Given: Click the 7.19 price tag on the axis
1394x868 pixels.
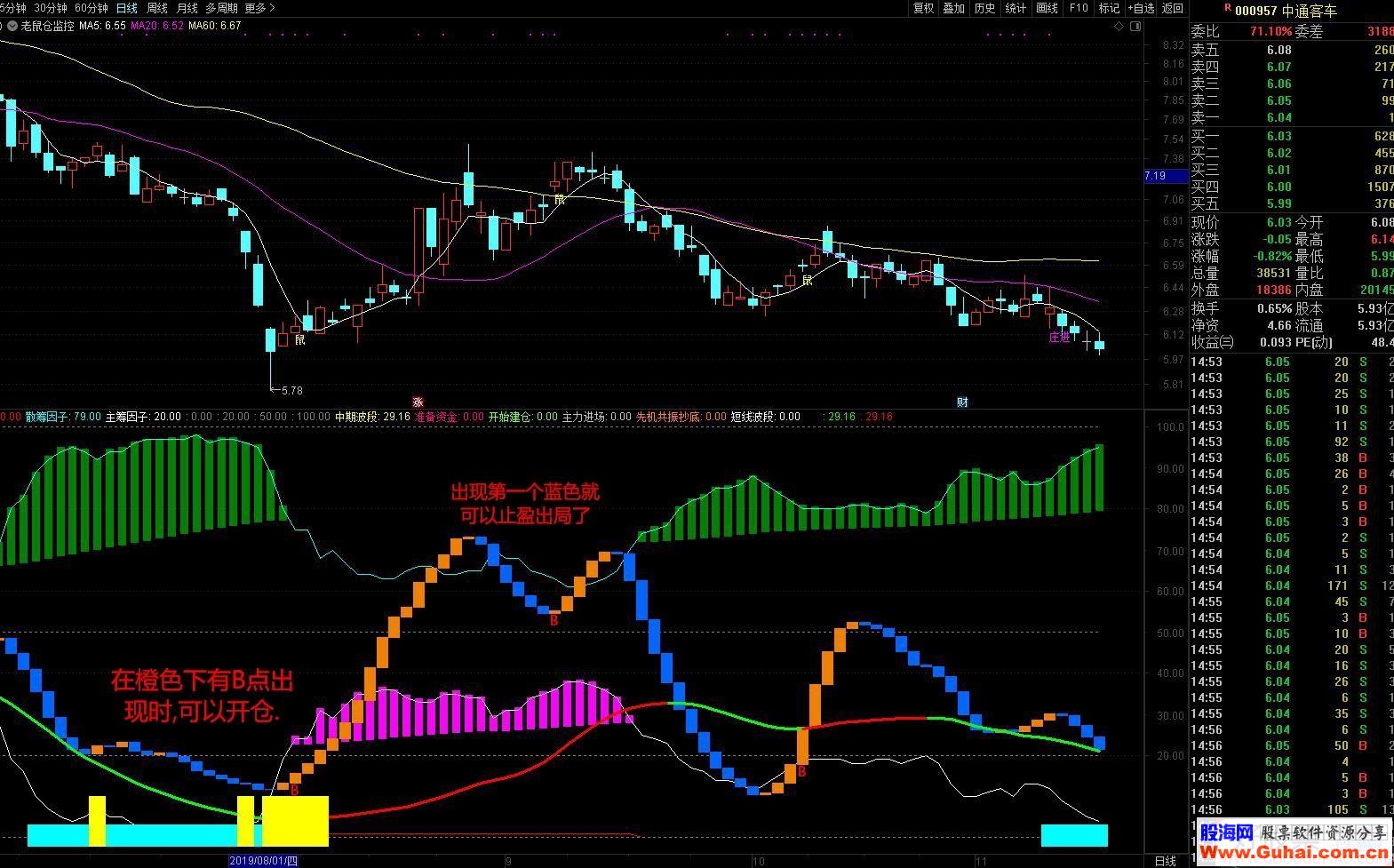Looking at the screenshot, I should (1166, 176).
